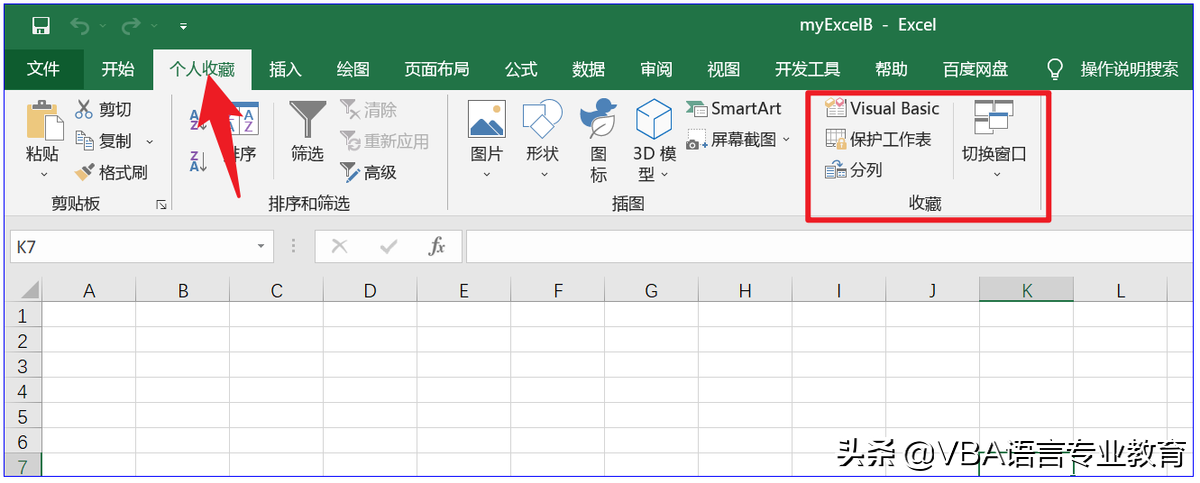Image resolution: width=1200 pixels, height=483 pixels.
Task: Open the Visual Basic editor
Action: point(882,108)
